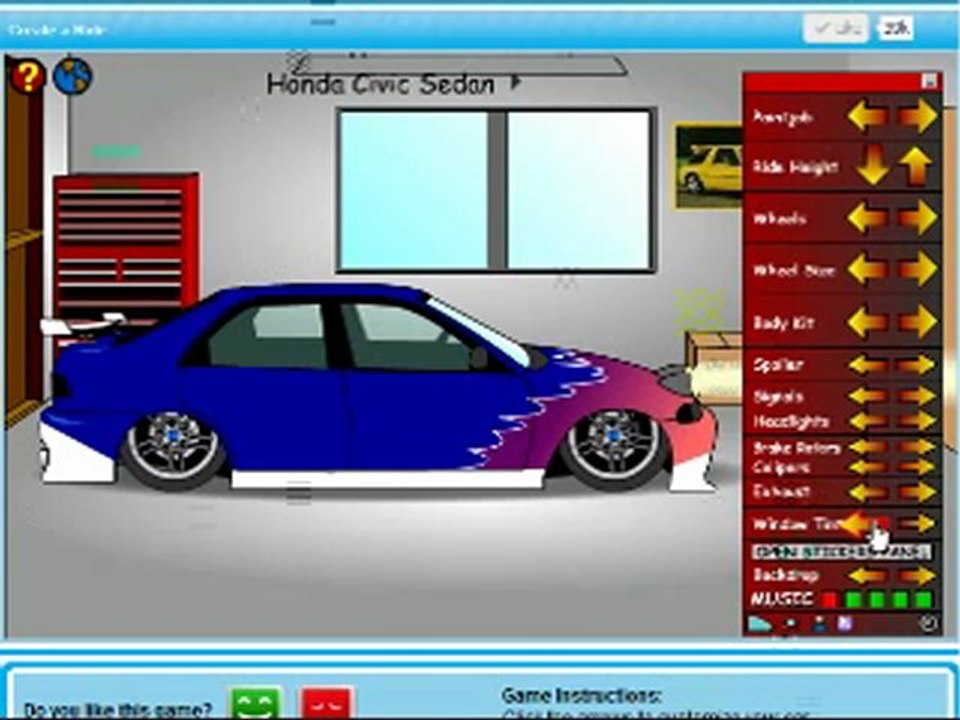Cycle Spoiler backward with left arrow

(868, 365)
